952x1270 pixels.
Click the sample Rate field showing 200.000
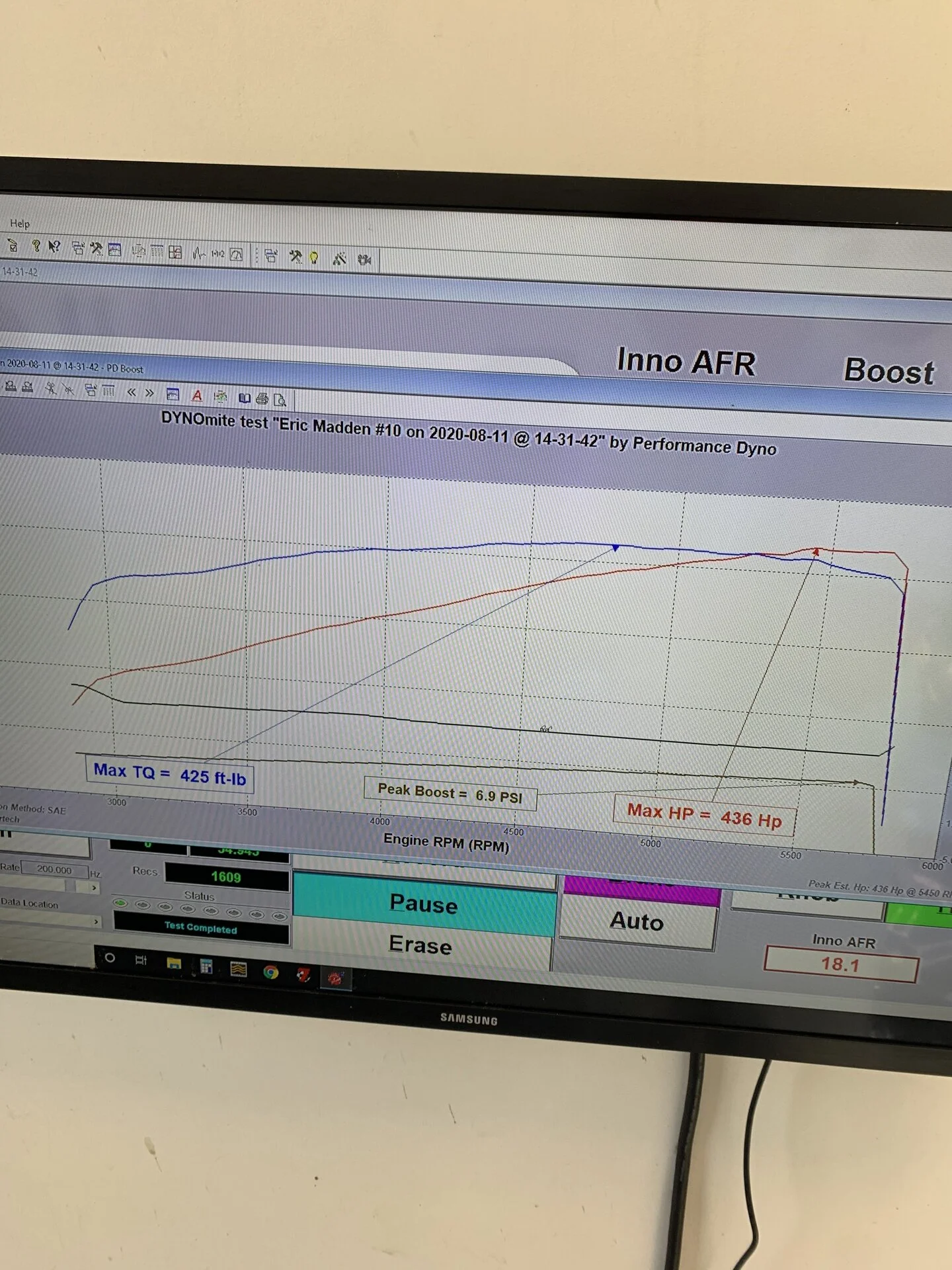[55, 869]
